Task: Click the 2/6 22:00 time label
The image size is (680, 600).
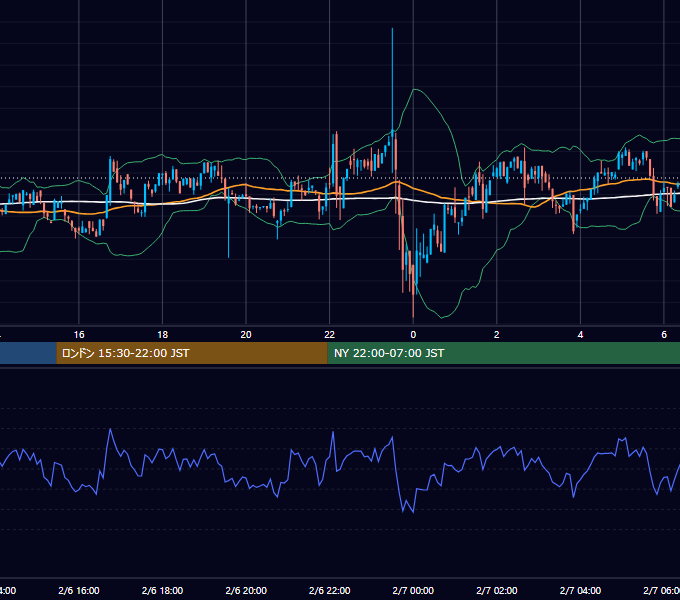Action: click(330, 590)
